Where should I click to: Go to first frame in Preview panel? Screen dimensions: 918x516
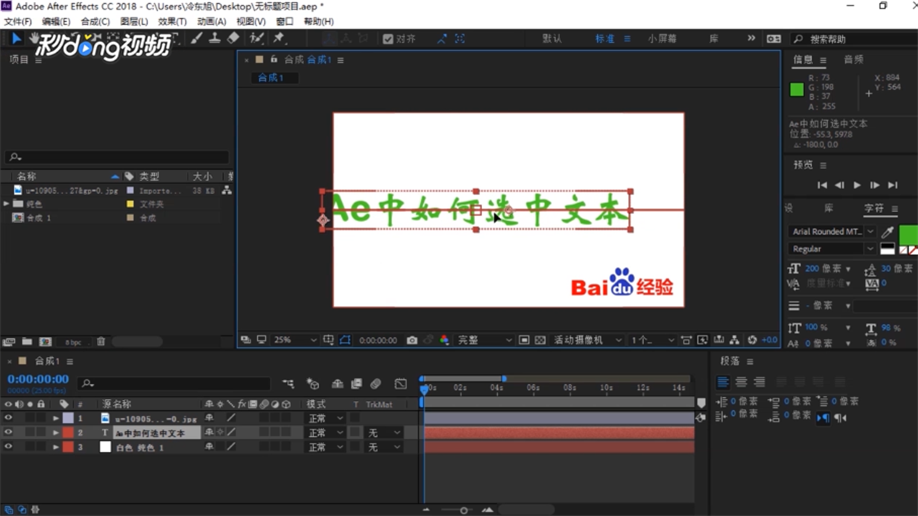click(822, 185)
